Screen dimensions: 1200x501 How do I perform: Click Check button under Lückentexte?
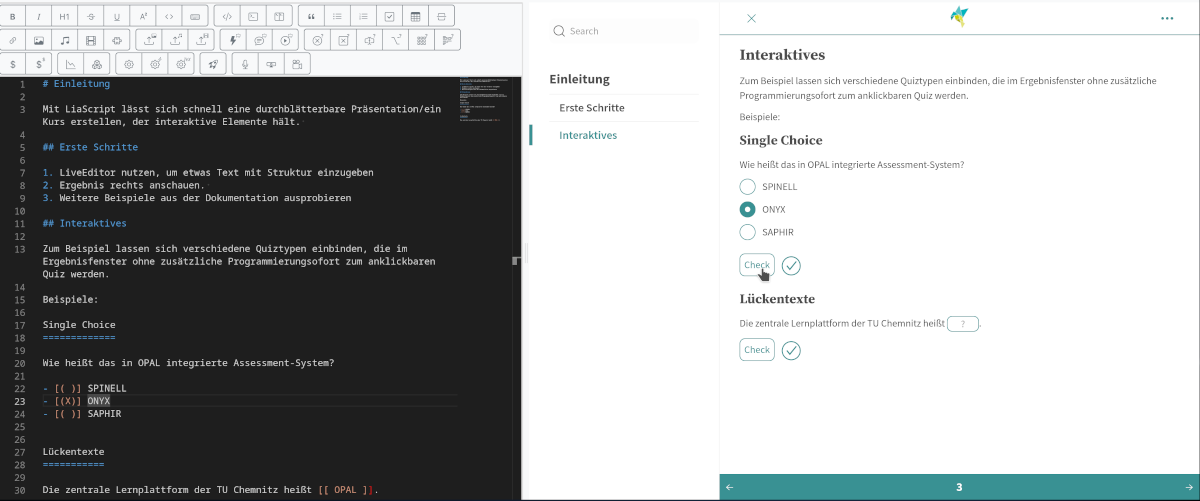(x=757, y=350)
